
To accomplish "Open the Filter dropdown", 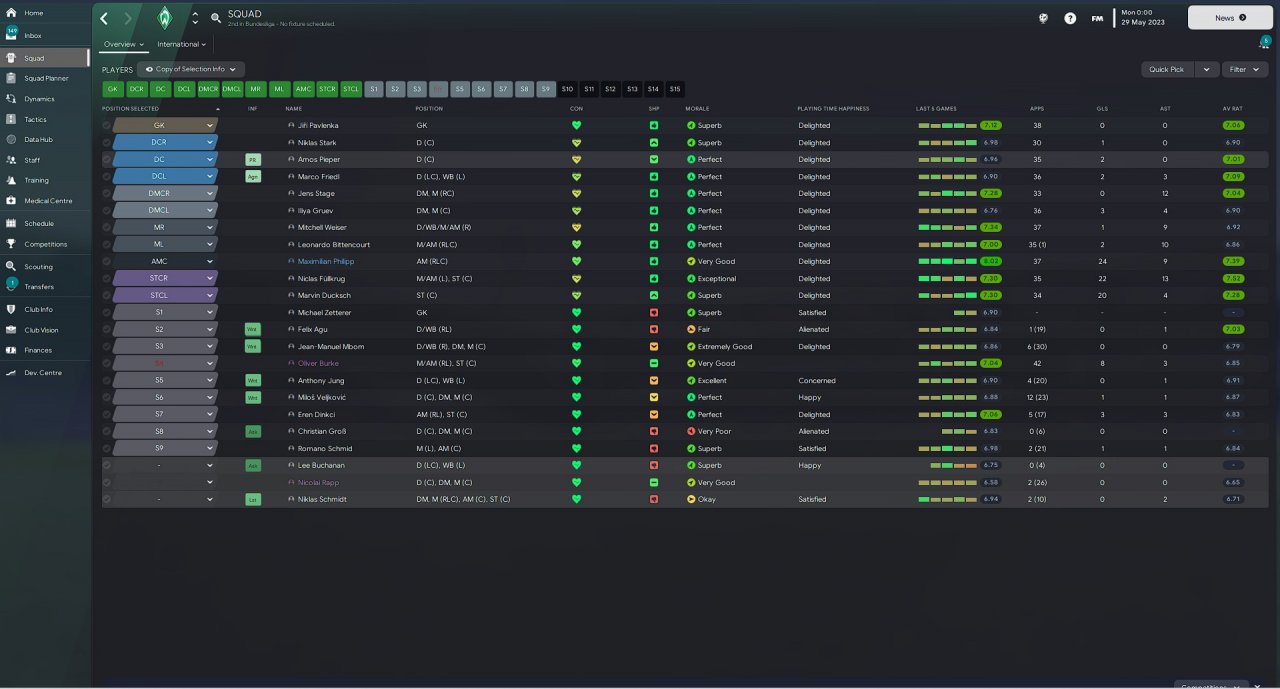I will tap(1245, 70).
